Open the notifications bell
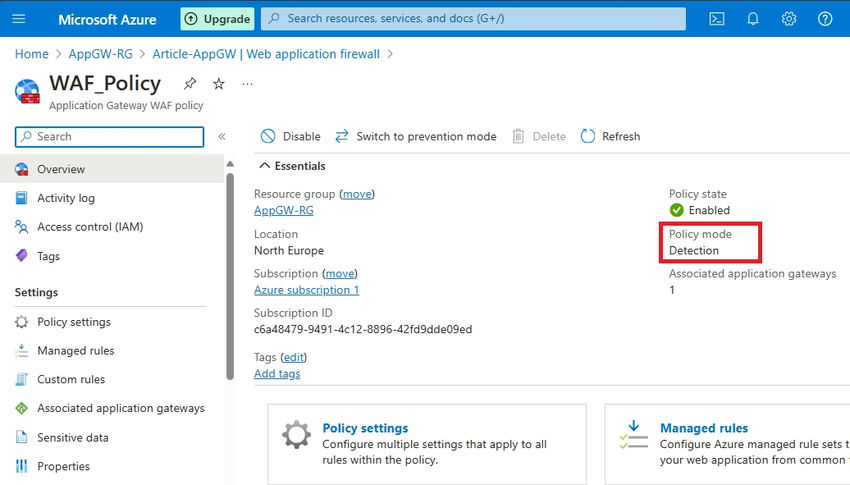 pos(752,19)
